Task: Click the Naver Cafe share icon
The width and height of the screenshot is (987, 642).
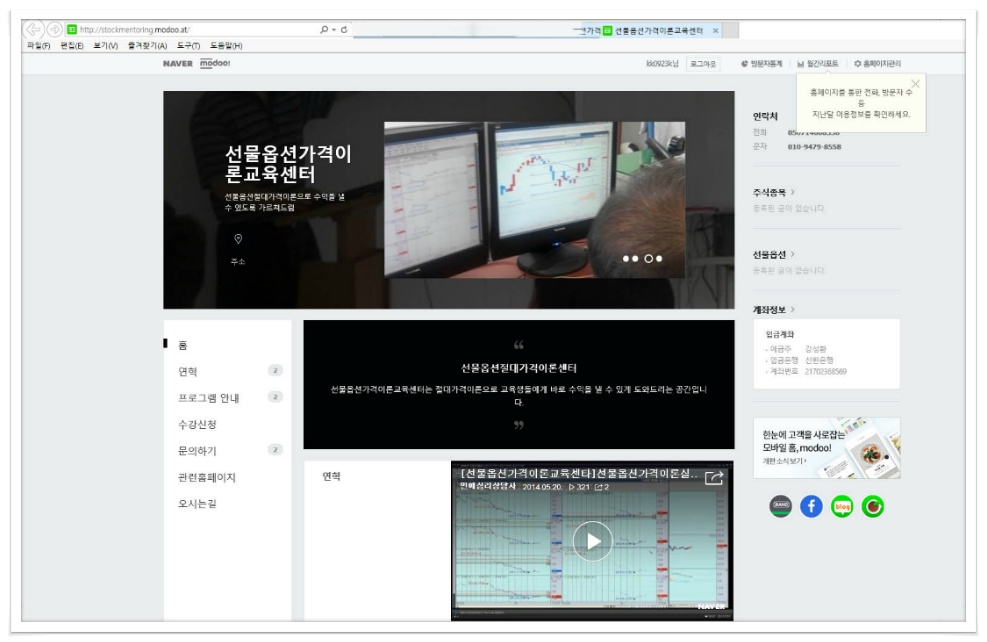Action: point(872,507)
